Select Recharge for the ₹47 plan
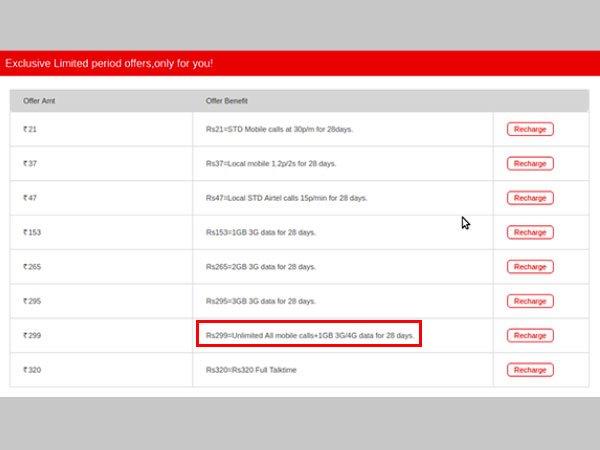 click(x=530, y=198)
